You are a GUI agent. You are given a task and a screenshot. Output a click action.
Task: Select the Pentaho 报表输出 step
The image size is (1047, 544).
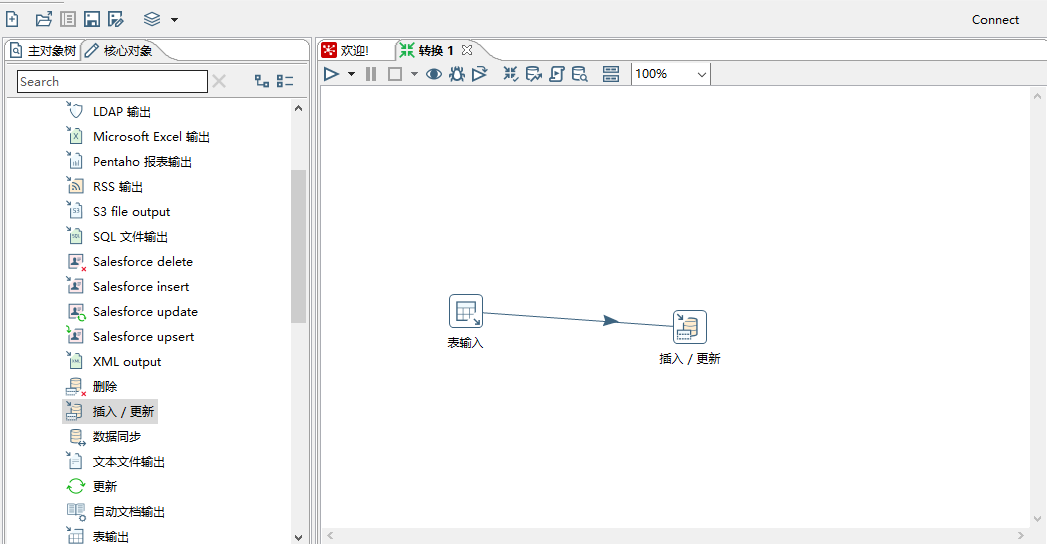(129, 162)
